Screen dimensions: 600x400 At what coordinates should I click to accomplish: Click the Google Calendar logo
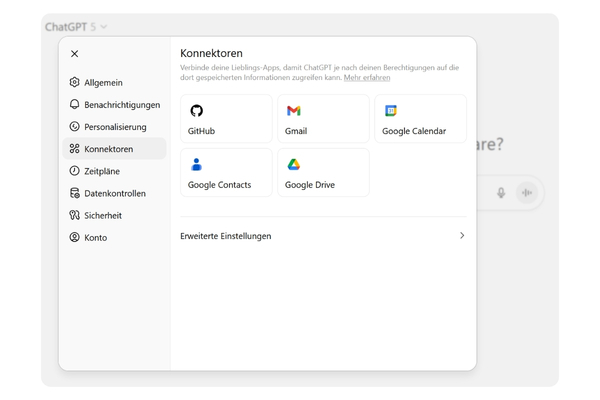391,111
